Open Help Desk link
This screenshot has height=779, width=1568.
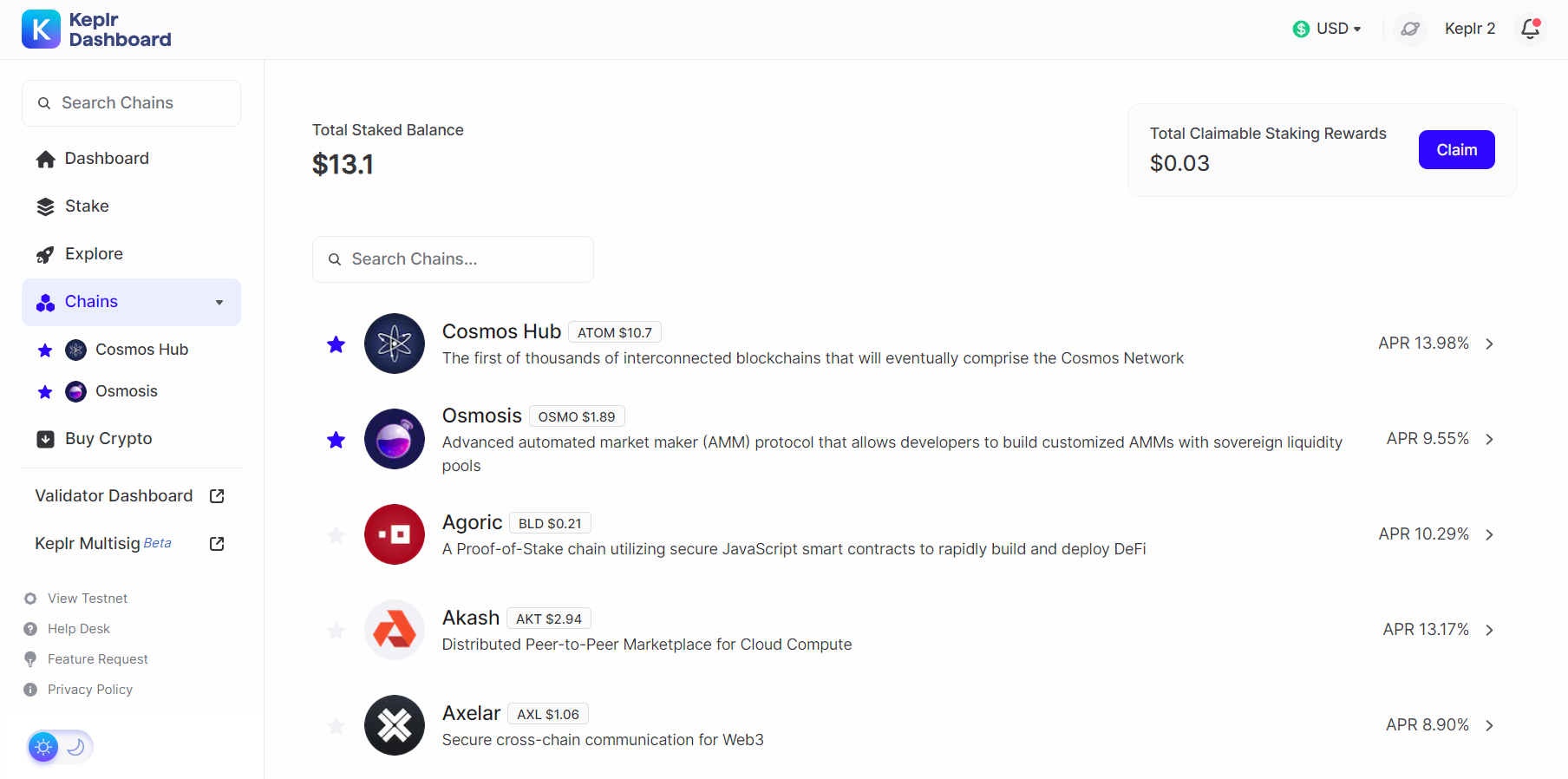click(x=79, y=629)
